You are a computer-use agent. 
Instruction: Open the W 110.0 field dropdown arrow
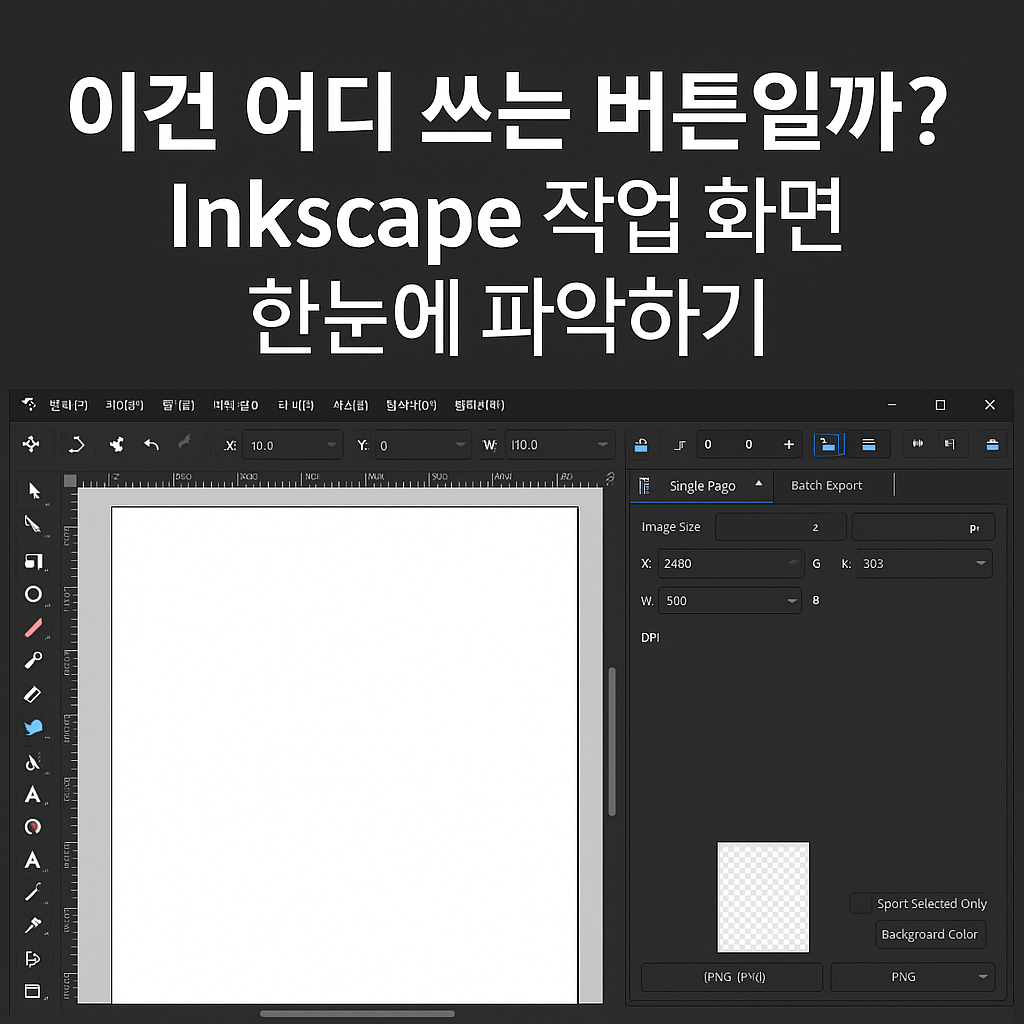pyautogui.click(x=602, y=445)
